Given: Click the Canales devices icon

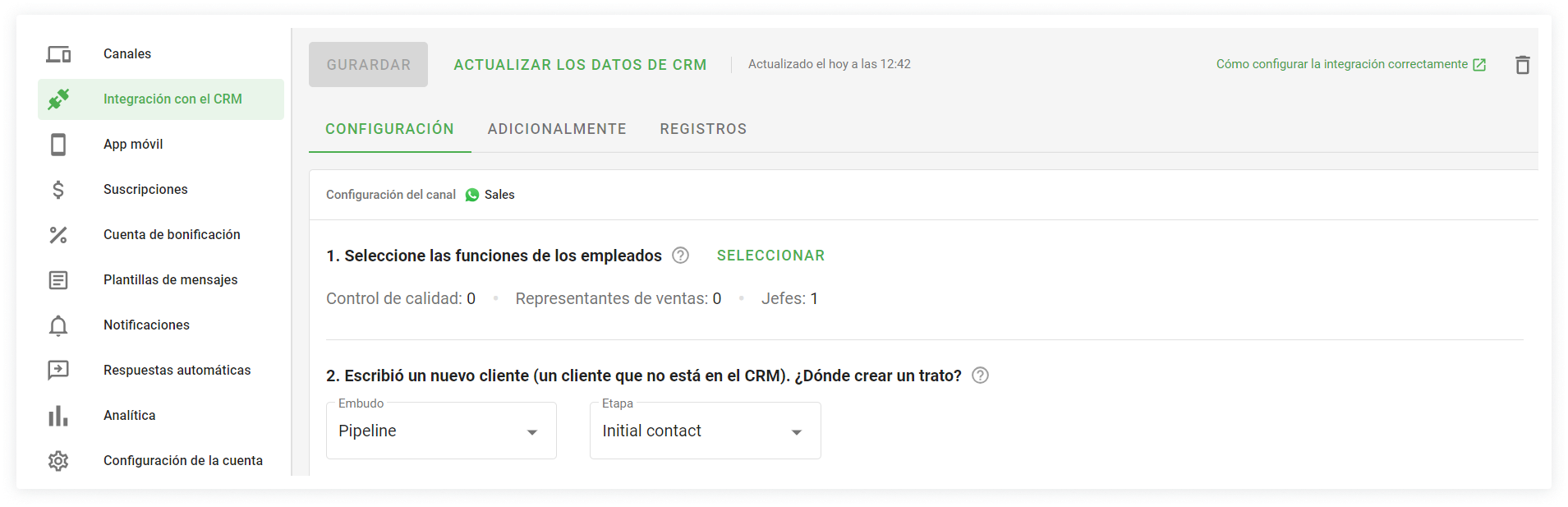Looking at the screenshot, I should (58, 54).
